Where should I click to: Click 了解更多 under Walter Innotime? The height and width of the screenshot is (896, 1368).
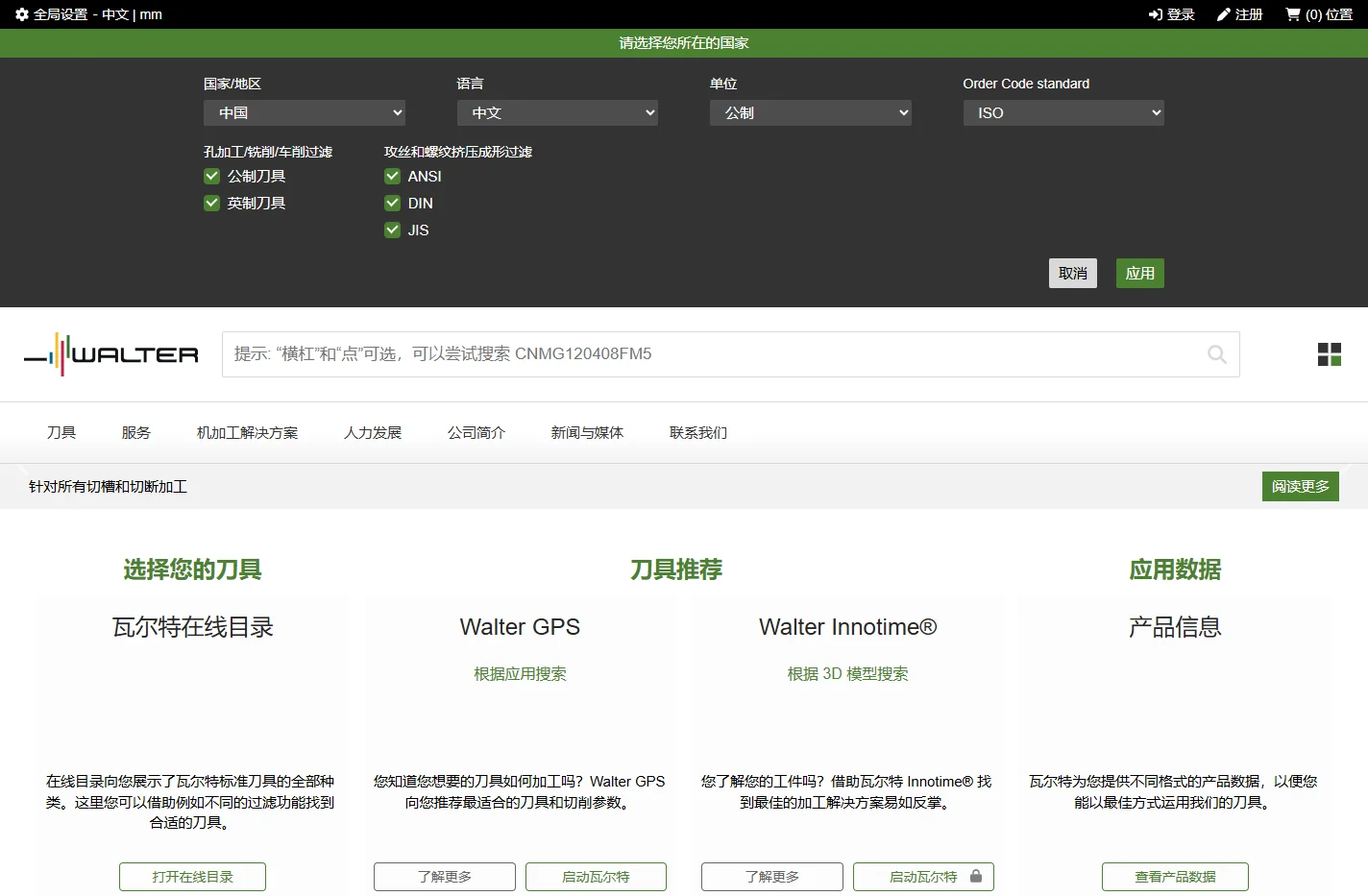click(x=772, y=877)
